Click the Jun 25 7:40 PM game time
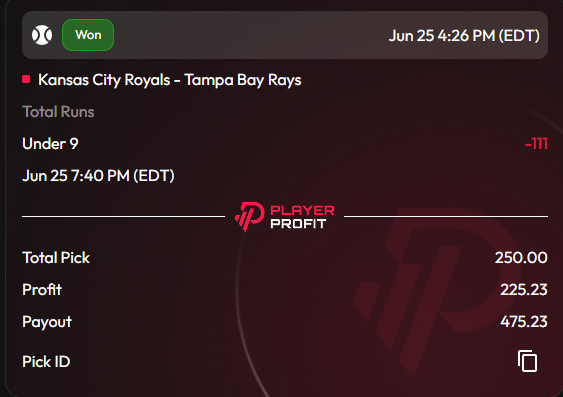The width and height of the screenshot is (563, 397). tap(98, 176)
